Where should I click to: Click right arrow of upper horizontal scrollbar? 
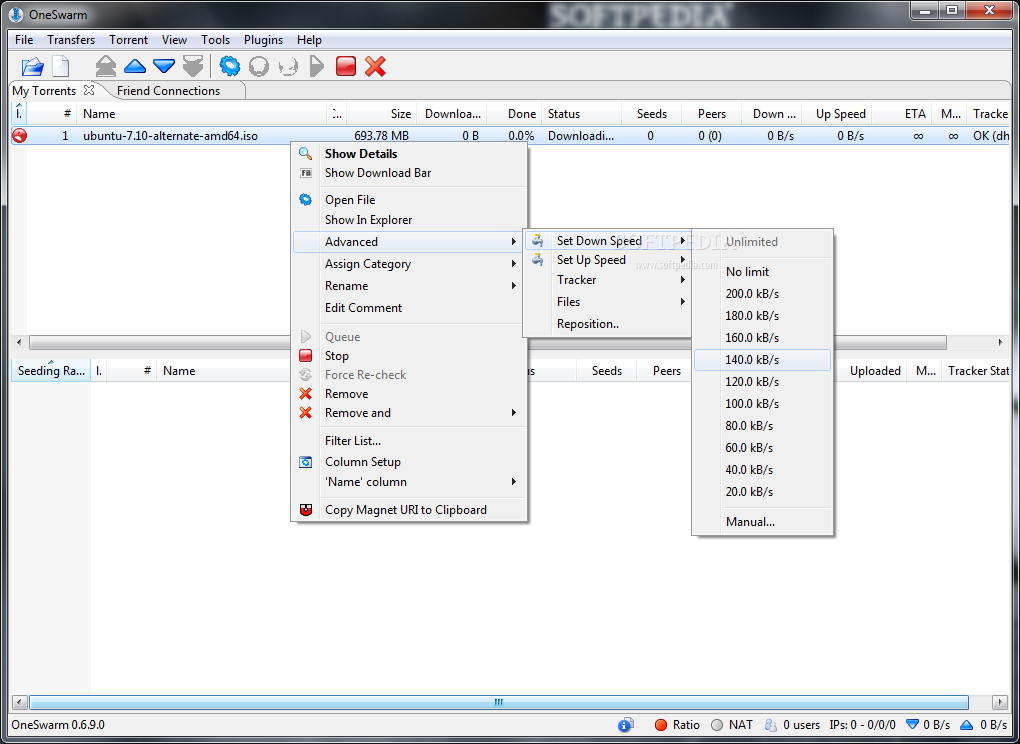(1000, 342)
